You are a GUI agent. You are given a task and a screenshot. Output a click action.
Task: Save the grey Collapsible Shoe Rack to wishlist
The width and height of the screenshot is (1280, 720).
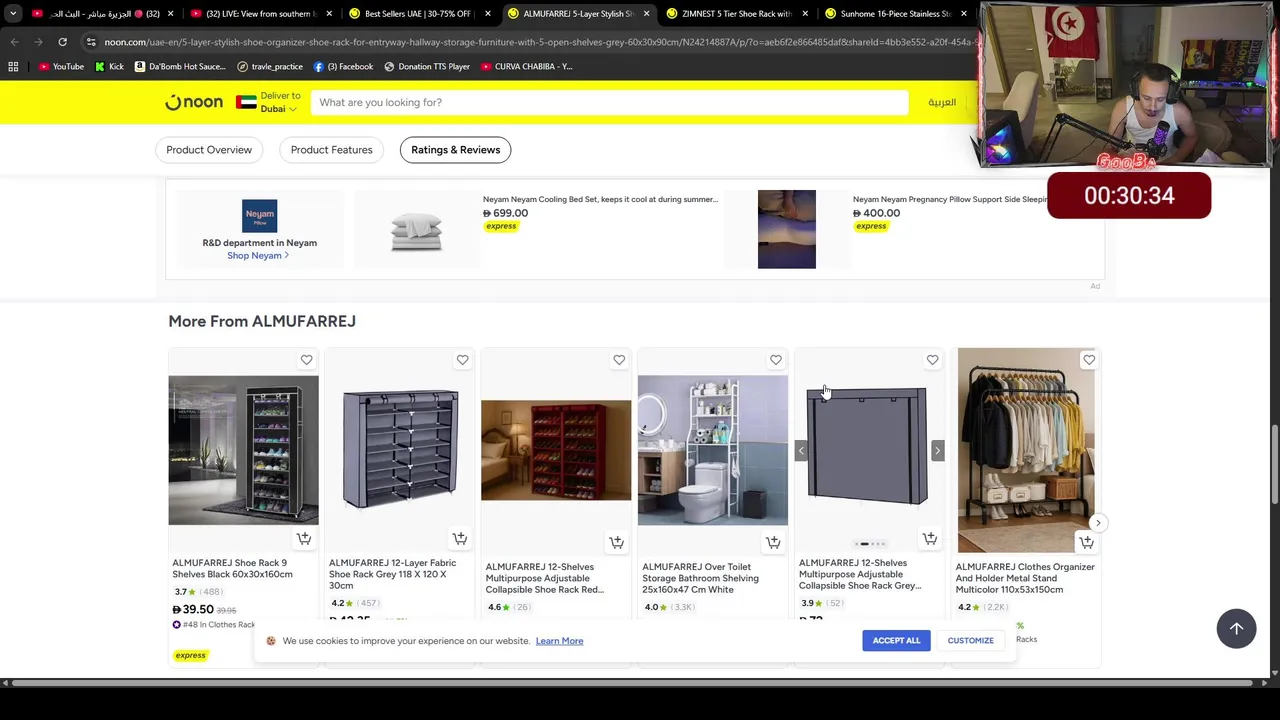(x=932, y=360)
